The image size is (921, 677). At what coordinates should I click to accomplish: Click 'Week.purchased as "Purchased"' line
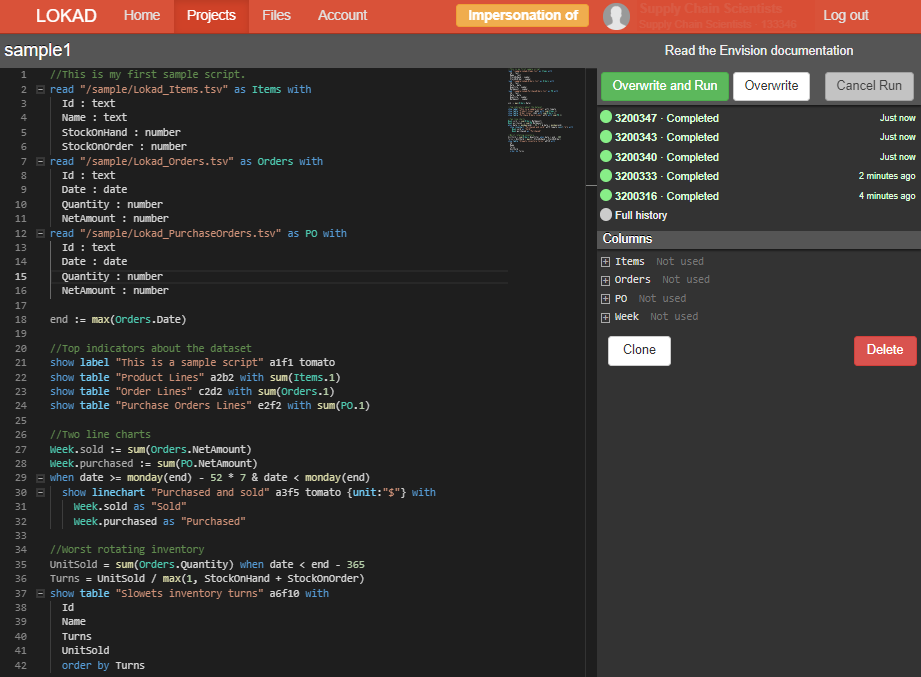(159, 521)
